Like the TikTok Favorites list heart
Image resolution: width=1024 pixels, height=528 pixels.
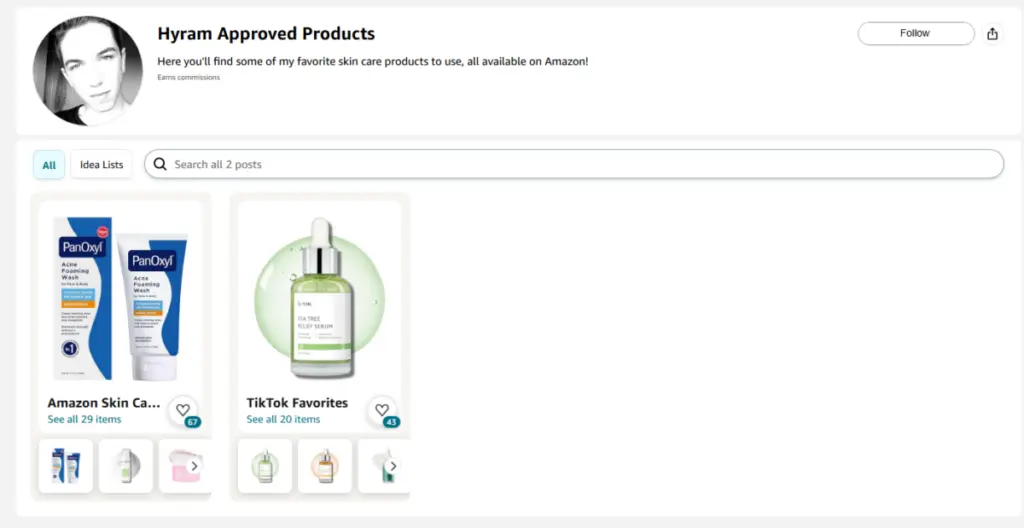381,410
